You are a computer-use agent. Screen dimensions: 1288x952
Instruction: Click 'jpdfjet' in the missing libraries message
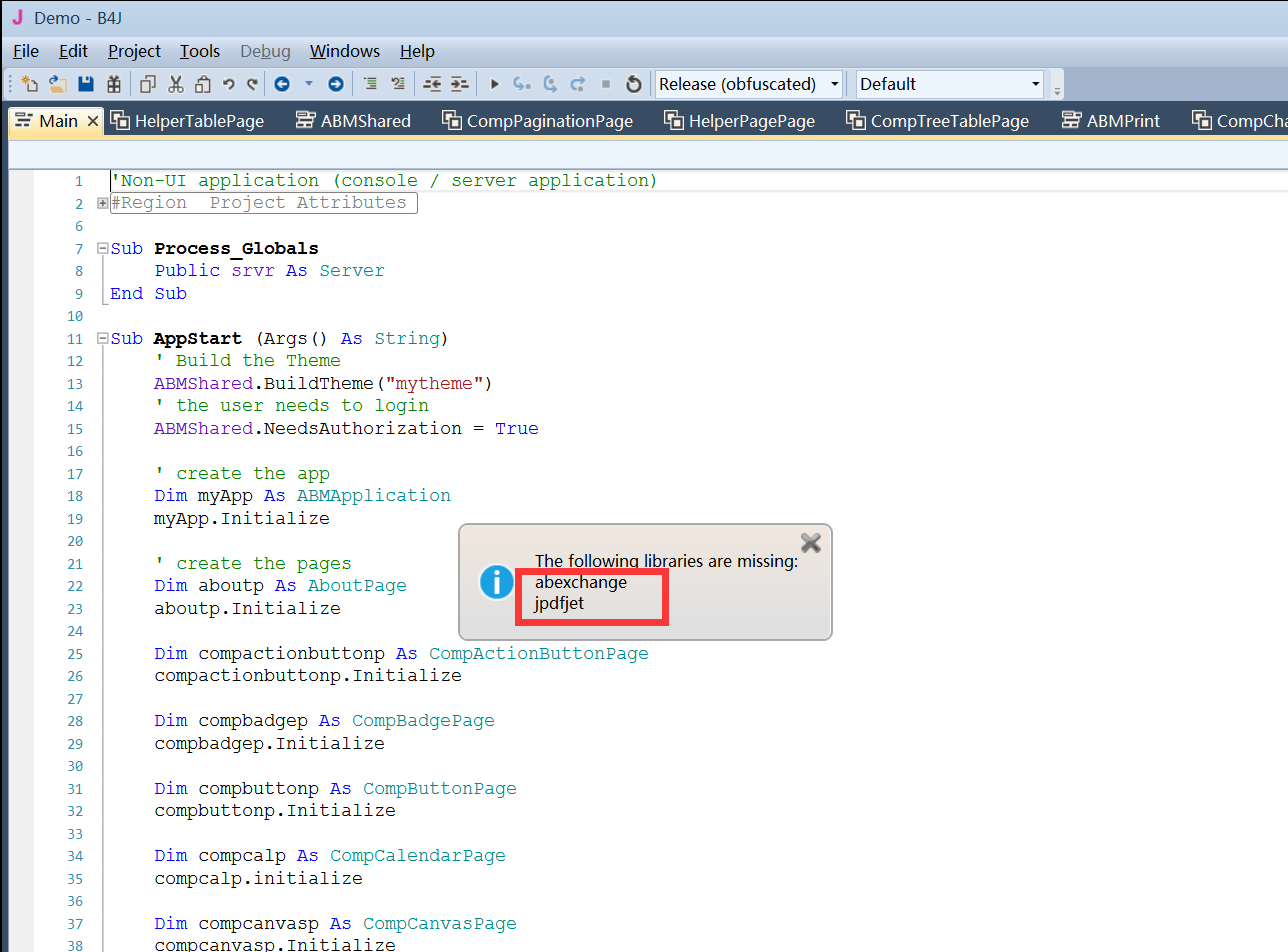[559, 603]
